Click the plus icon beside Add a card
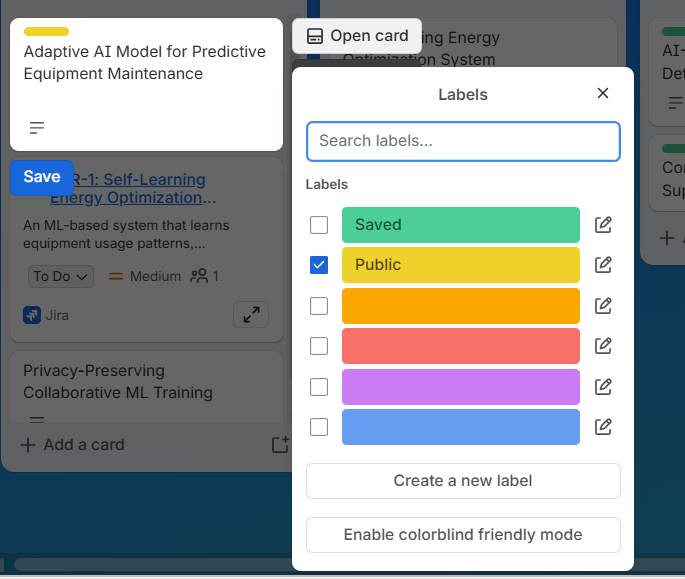Image resolution: width=685 pixels, height=579 pixels. tap(28, 445)
